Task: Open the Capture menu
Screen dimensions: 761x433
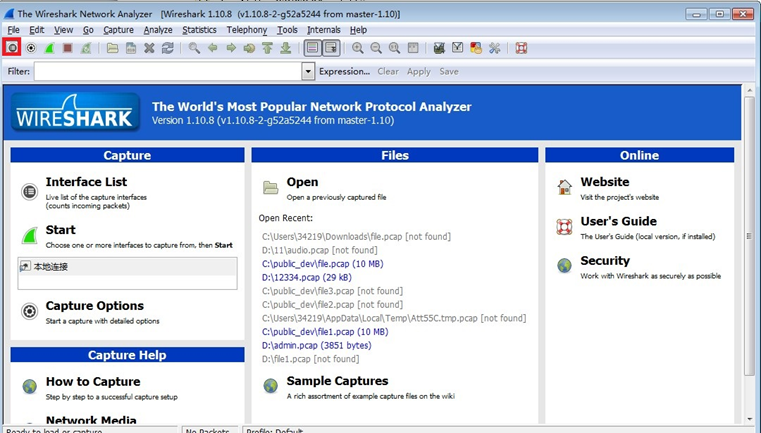Action: click(x=118, y=30)
